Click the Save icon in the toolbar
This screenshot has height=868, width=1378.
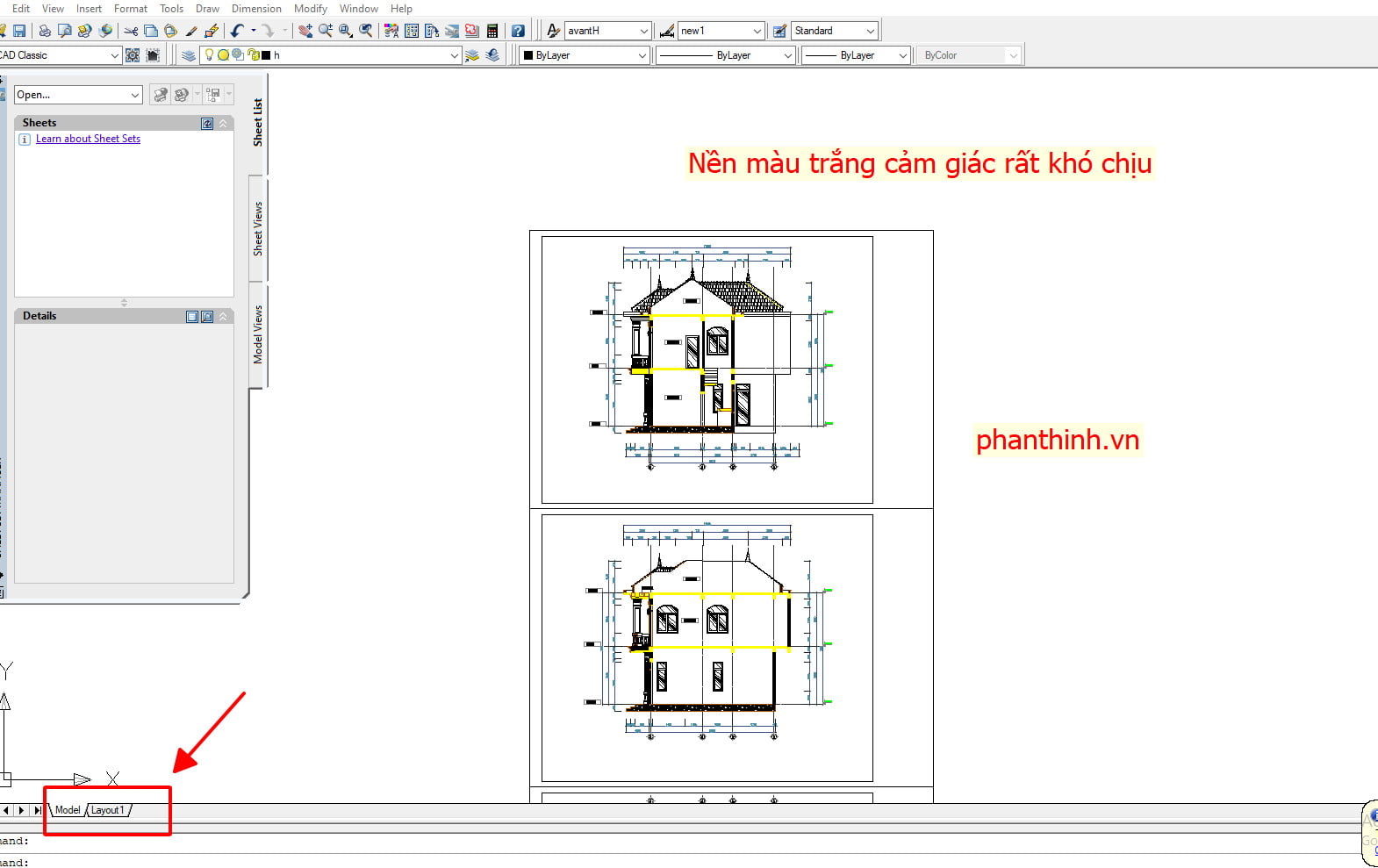pyautogui.click(x=19, y=31)
